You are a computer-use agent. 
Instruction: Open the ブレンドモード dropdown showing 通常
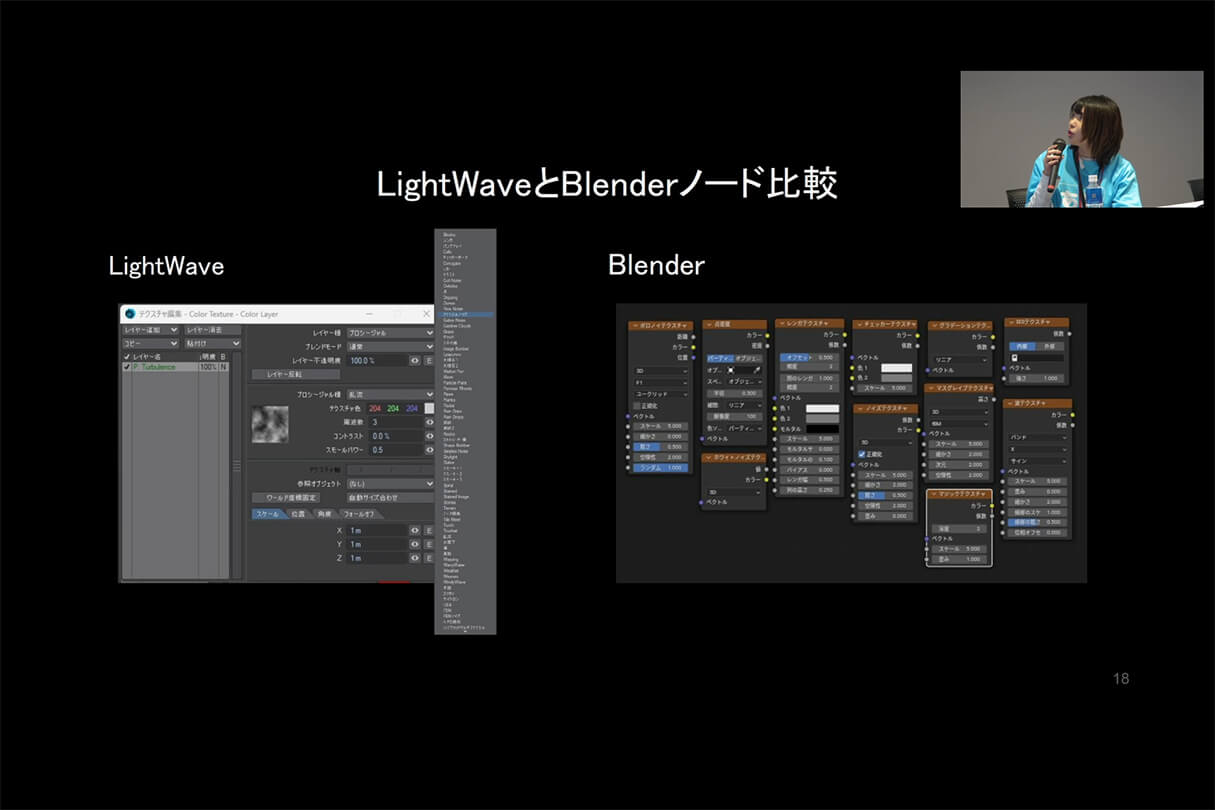tap(388, 344)
